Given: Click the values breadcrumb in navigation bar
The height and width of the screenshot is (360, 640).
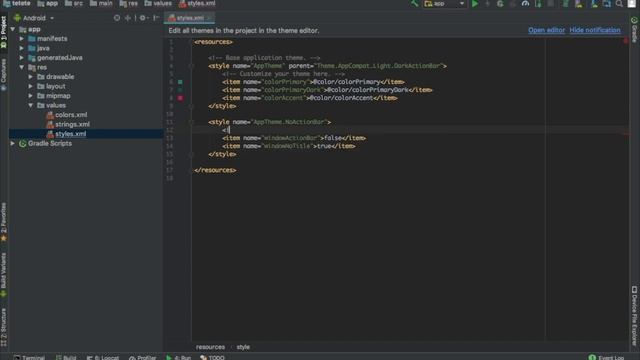Looking at the screenshot, I should 158,4.
